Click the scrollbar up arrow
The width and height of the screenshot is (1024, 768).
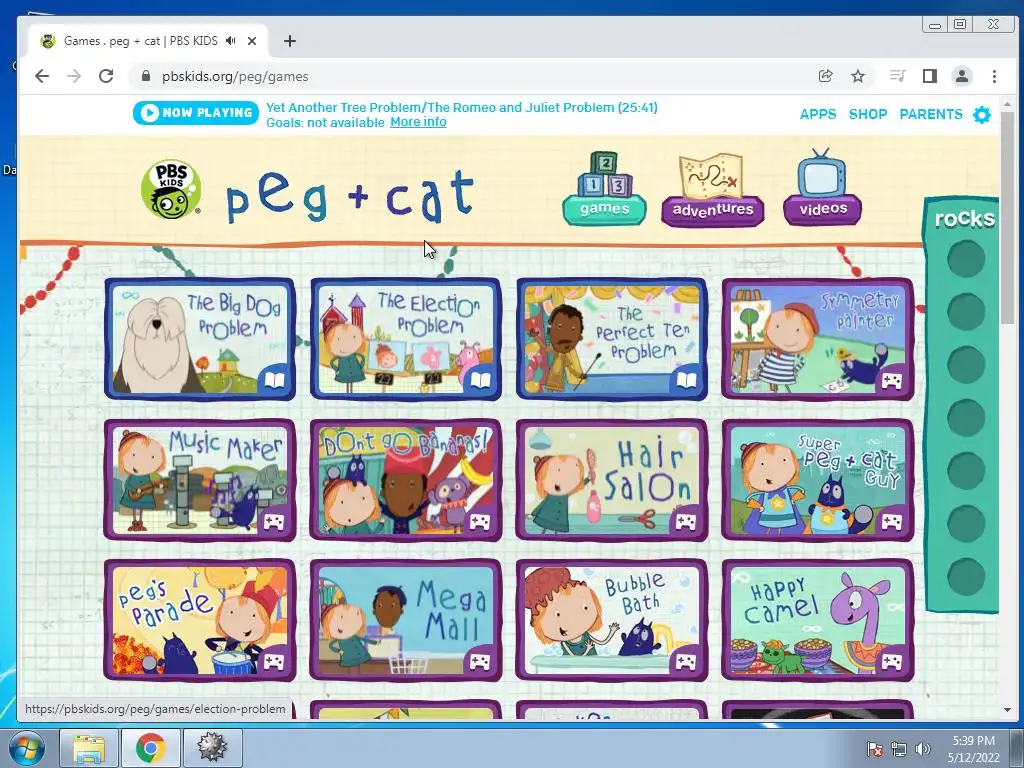click(1007, 104)
